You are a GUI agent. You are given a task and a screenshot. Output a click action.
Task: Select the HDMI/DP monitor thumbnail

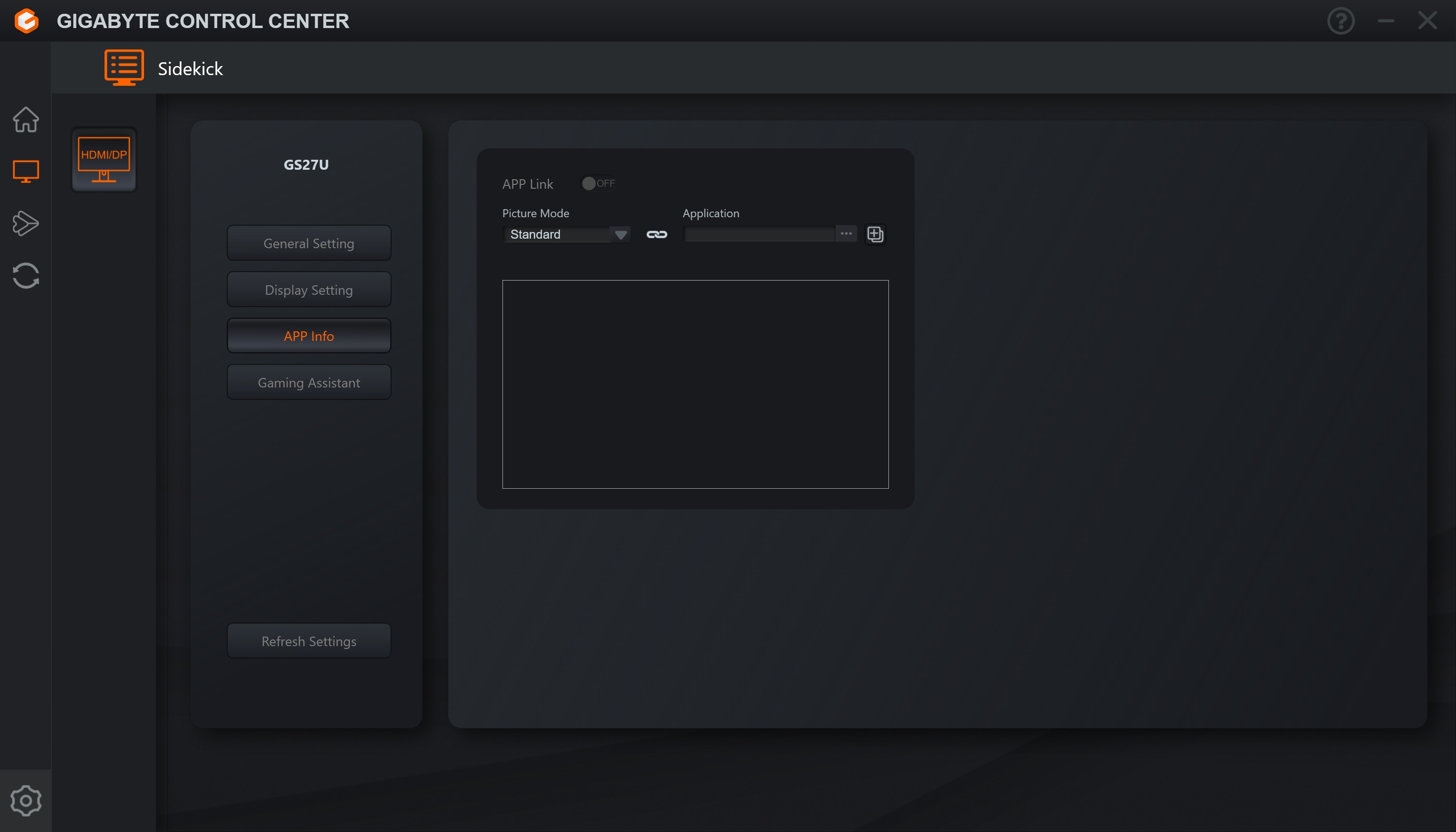pyautogui.click(x=104, y=160)
